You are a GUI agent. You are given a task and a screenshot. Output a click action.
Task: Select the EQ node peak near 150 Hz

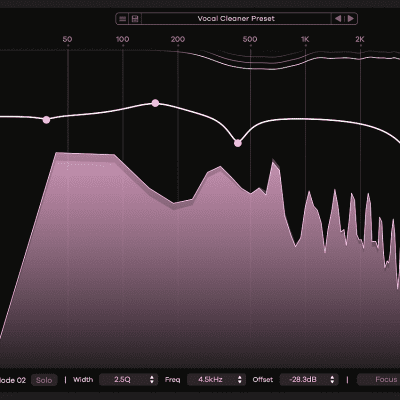(x=155, y=103)
